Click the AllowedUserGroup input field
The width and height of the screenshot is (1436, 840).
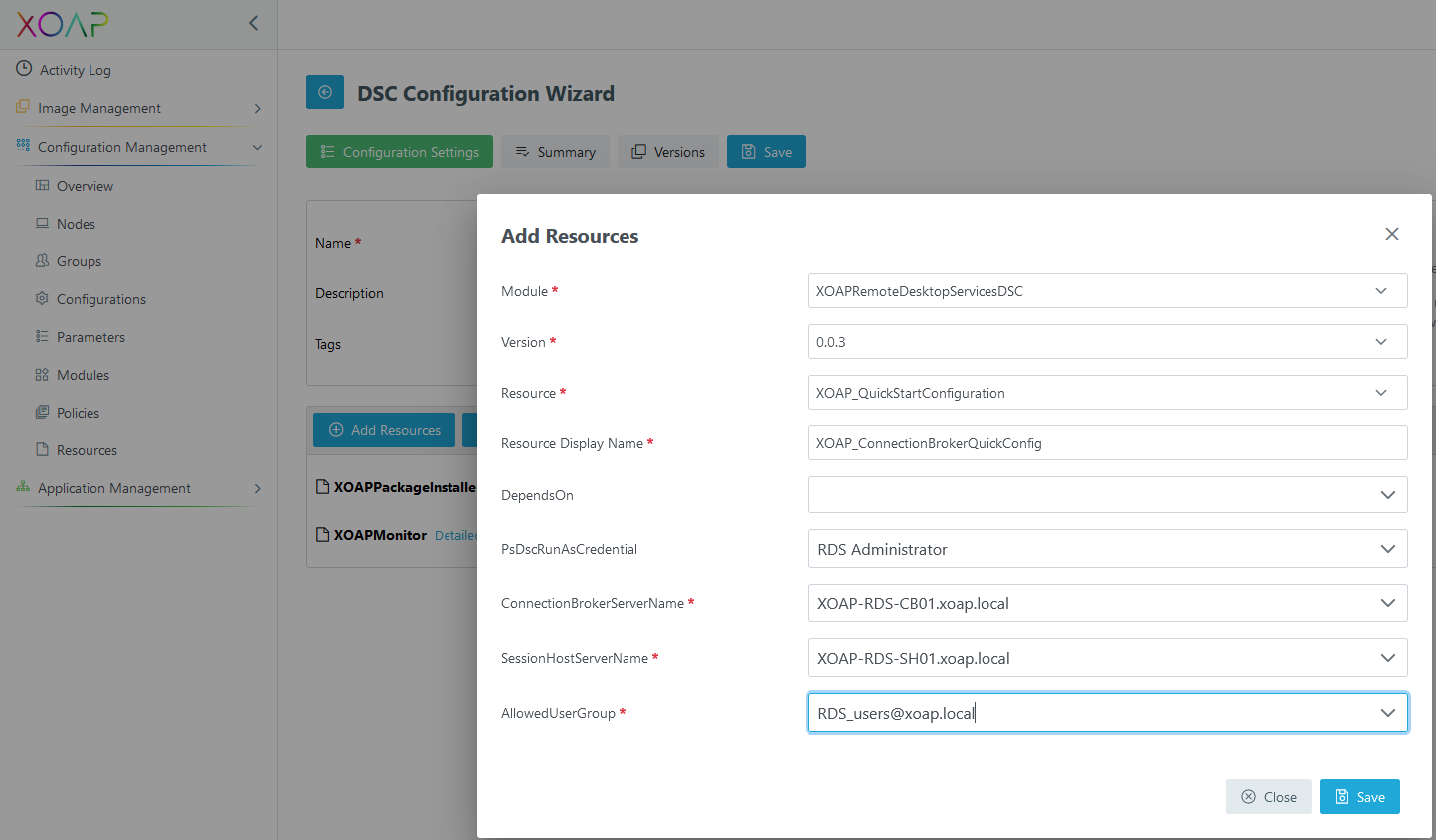[1094, 712]
